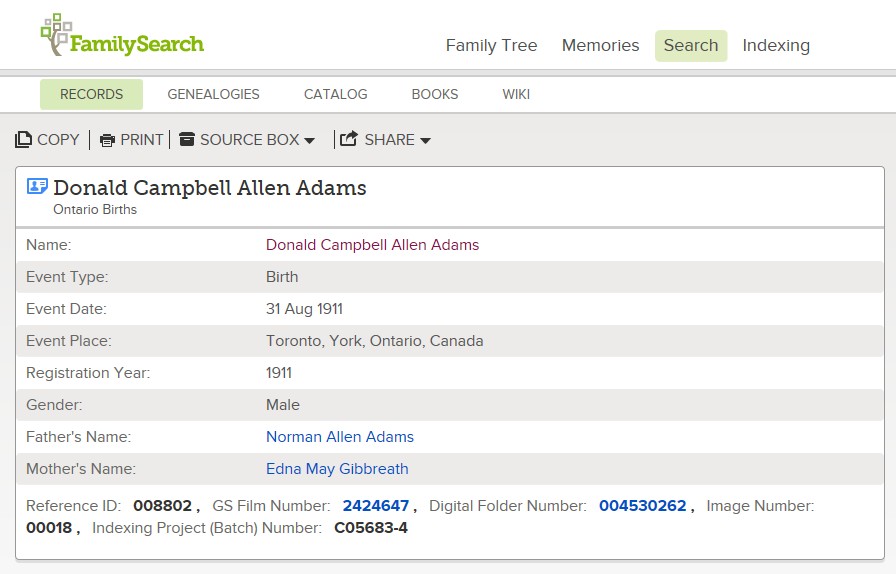
Task: Open the Edna May Gibbreath link
Action: (337, 469)
